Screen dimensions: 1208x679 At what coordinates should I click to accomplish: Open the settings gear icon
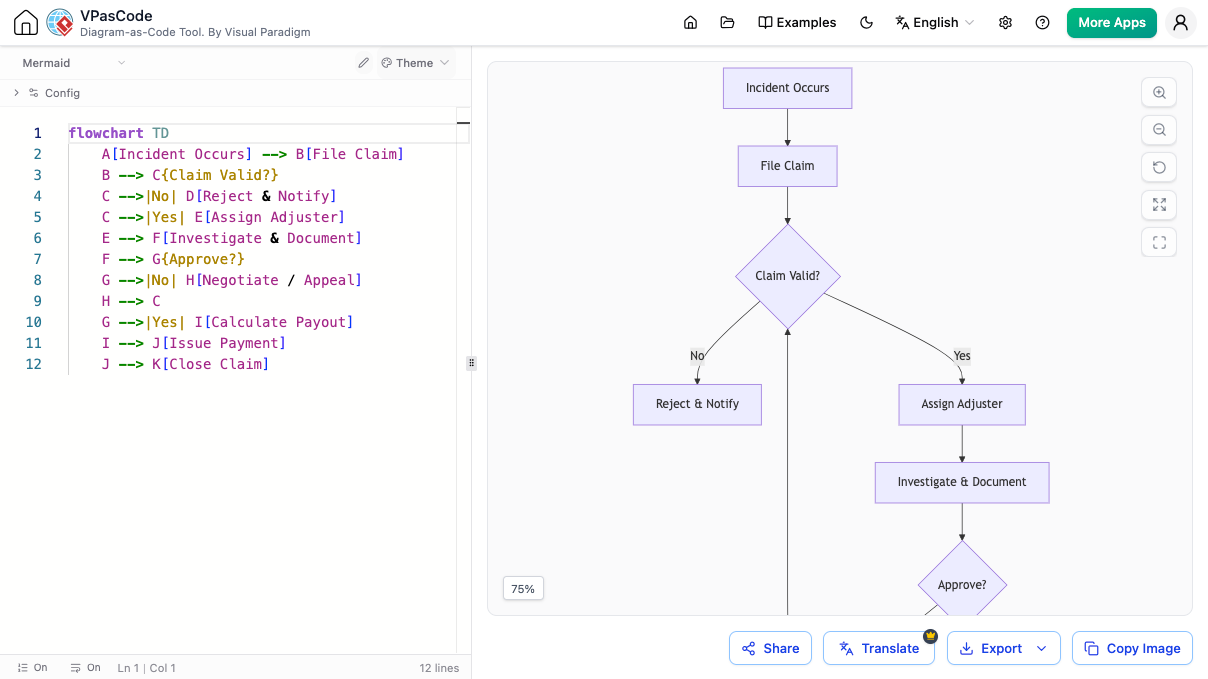[x=1005, y=23]
